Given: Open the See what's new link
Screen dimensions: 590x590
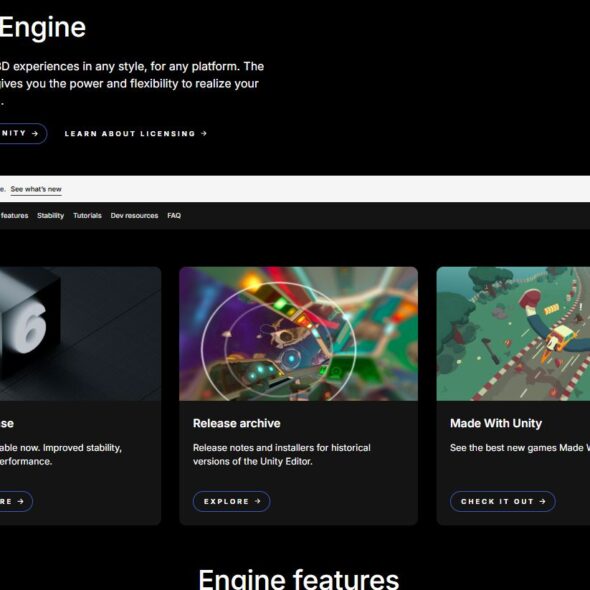Looking at the screenshot, I should (36, 189).
